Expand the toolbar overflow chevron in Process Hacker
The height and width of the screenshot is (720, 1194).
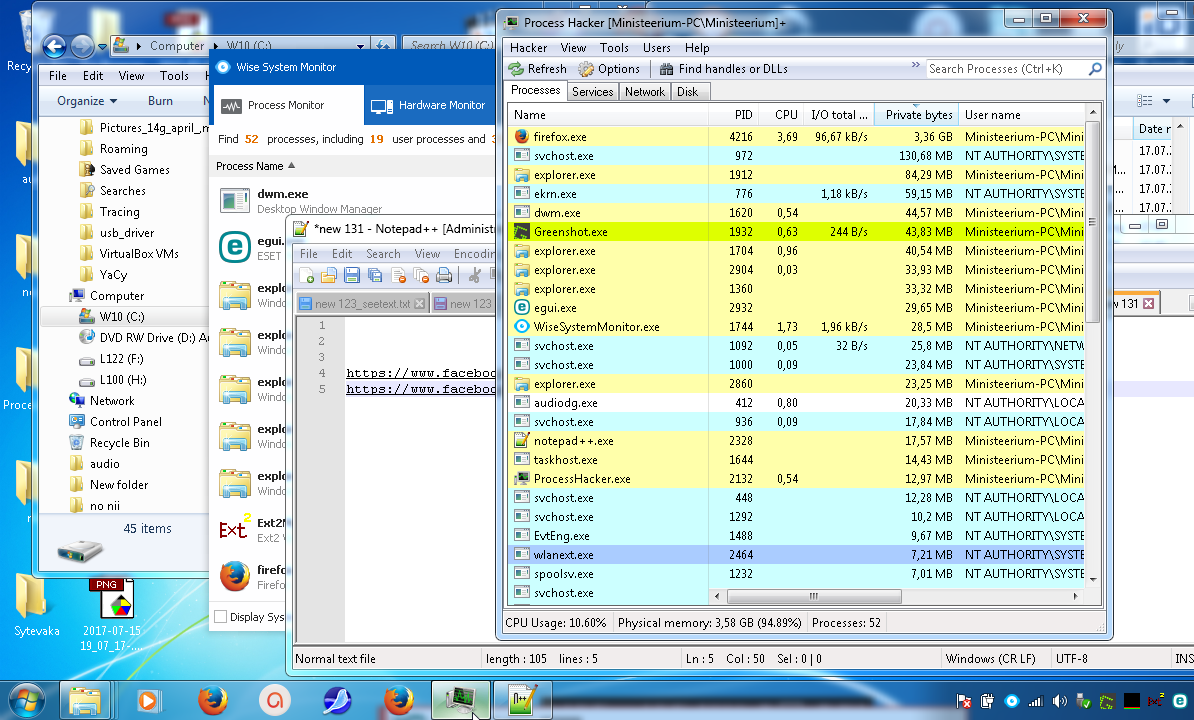[915, 68]
